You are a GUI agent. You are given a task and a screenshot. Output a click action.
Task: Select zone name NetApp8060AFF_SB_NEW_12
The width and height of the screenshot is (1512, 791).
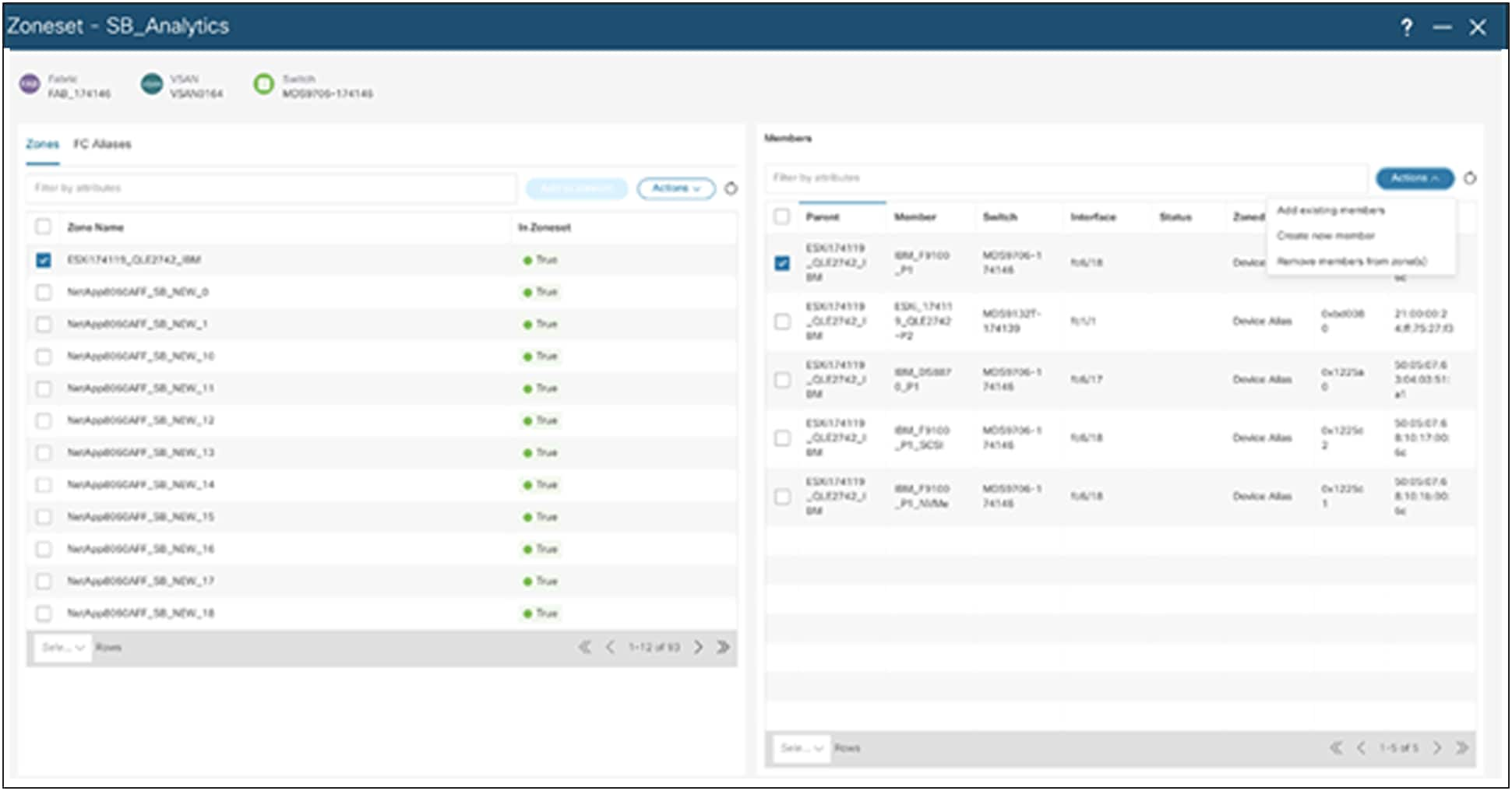pyautogui.click(x=141, y=420)
